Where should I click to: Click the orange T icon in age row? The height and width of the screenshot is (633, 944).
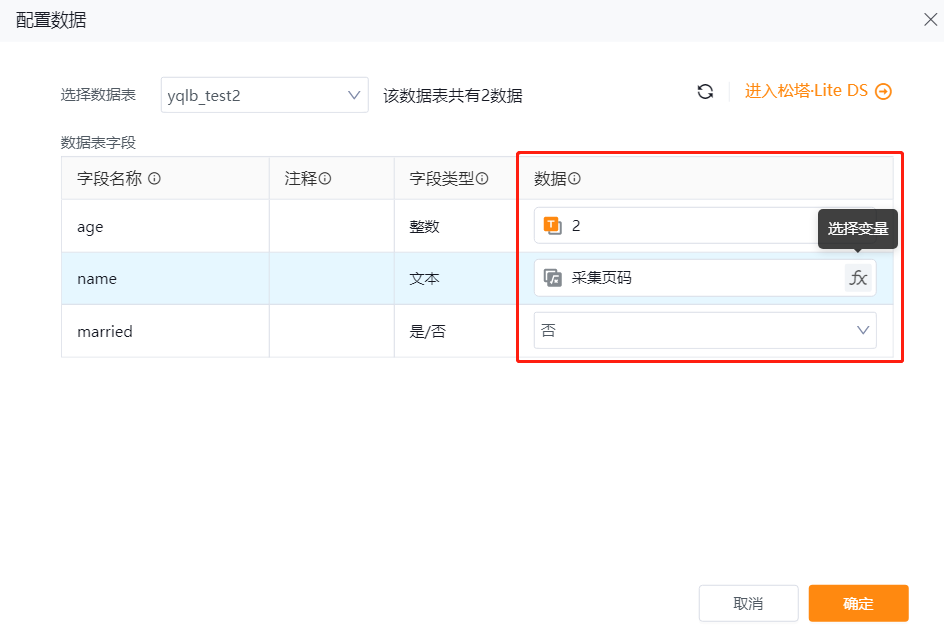coord(552,226)
